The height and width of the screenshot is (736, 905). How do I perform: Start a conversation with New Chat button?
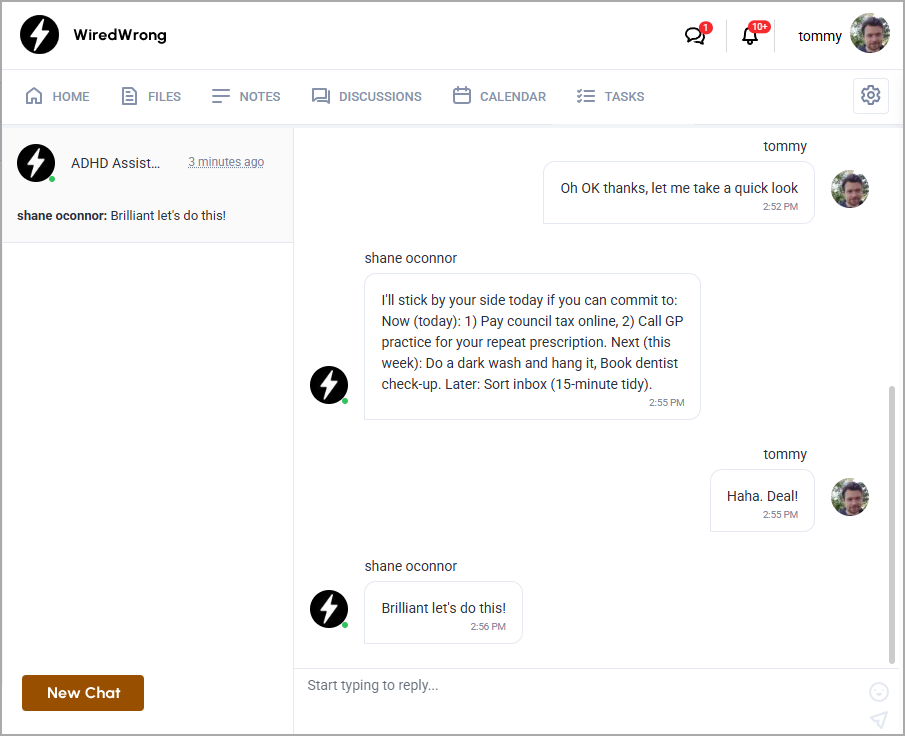[x=83, y=693]
